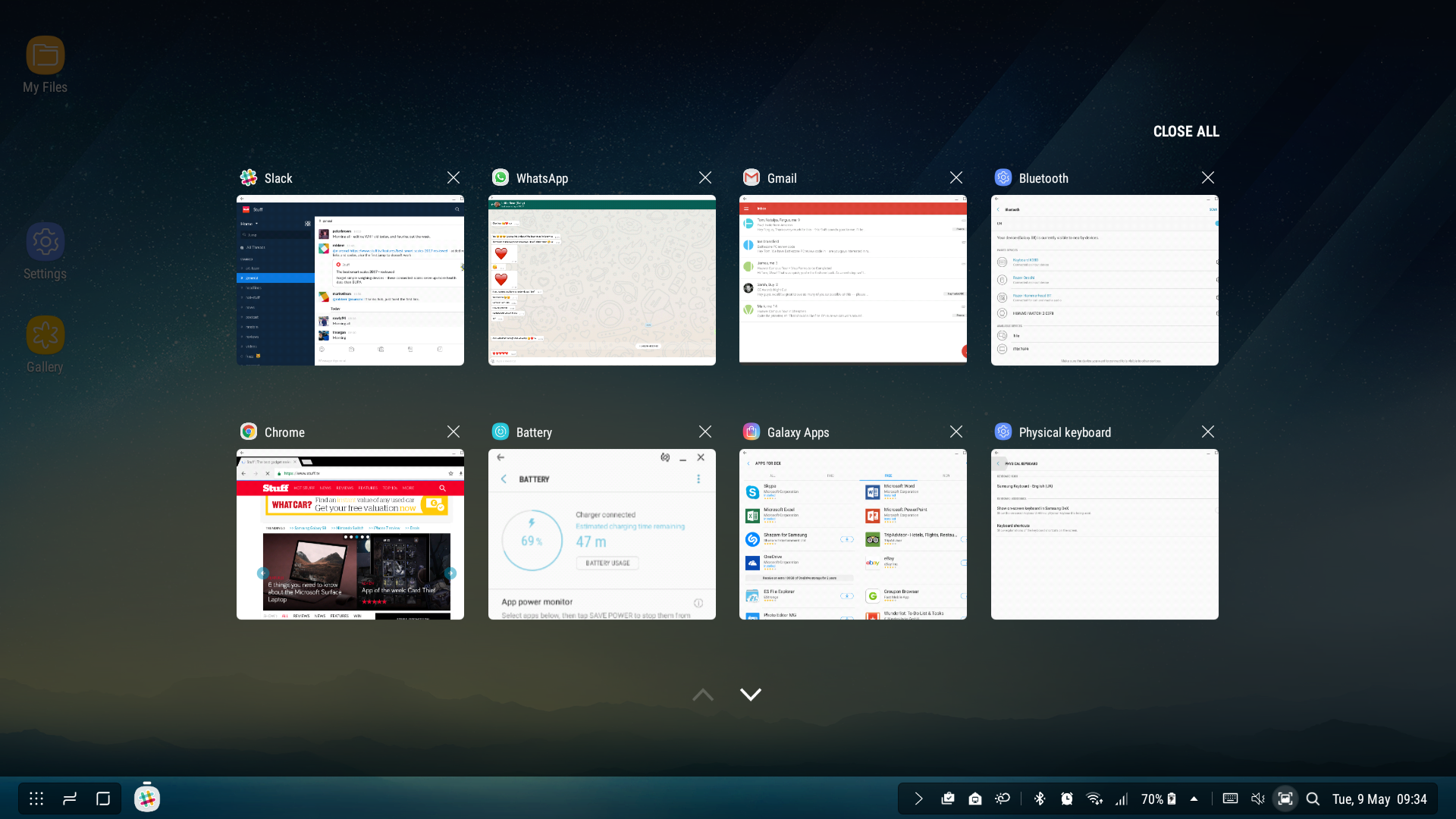Show next page of recent apps
This screenshot has width=1456, height=819.
pyautogui.click(x=751, y=694)
